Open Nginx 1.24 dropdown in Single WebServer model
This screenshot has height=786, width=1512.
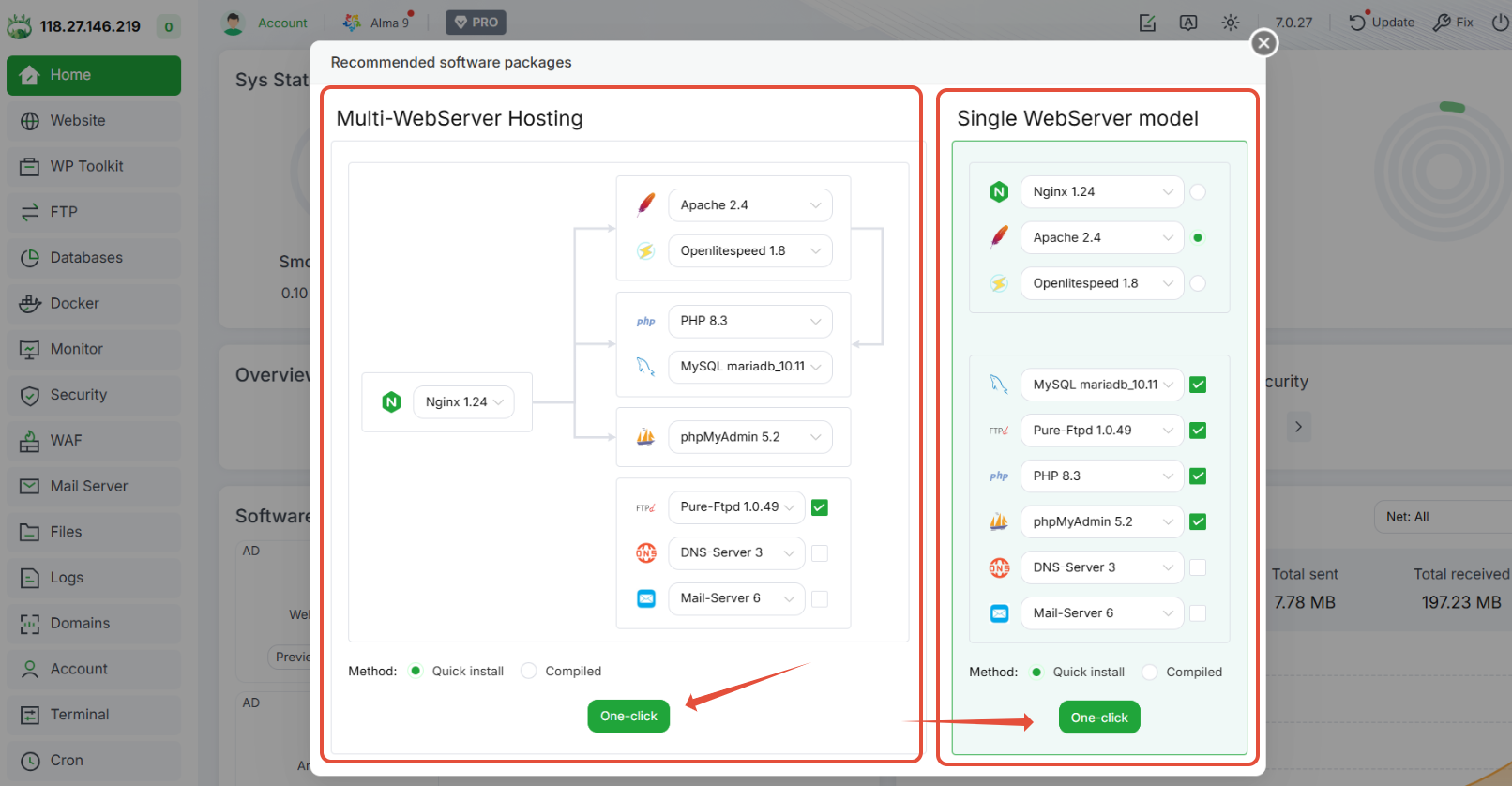1102,192
